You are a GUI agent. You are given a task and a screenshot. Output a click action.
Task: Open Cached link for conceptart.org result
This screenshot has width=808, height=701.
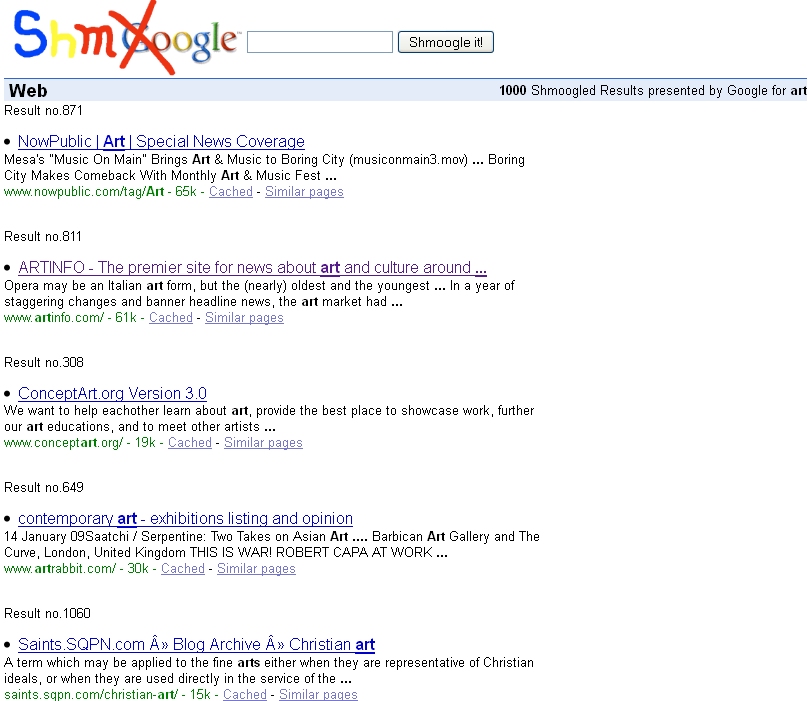pos(190,443)
